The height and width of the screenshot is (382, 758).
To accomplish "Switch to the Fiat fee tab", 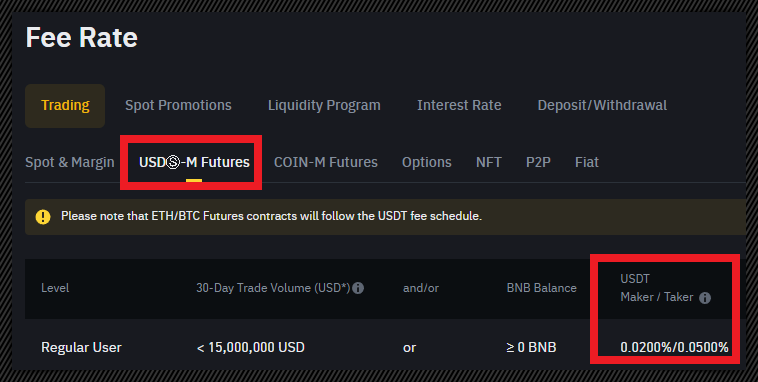I will click(x=587, y=162).
